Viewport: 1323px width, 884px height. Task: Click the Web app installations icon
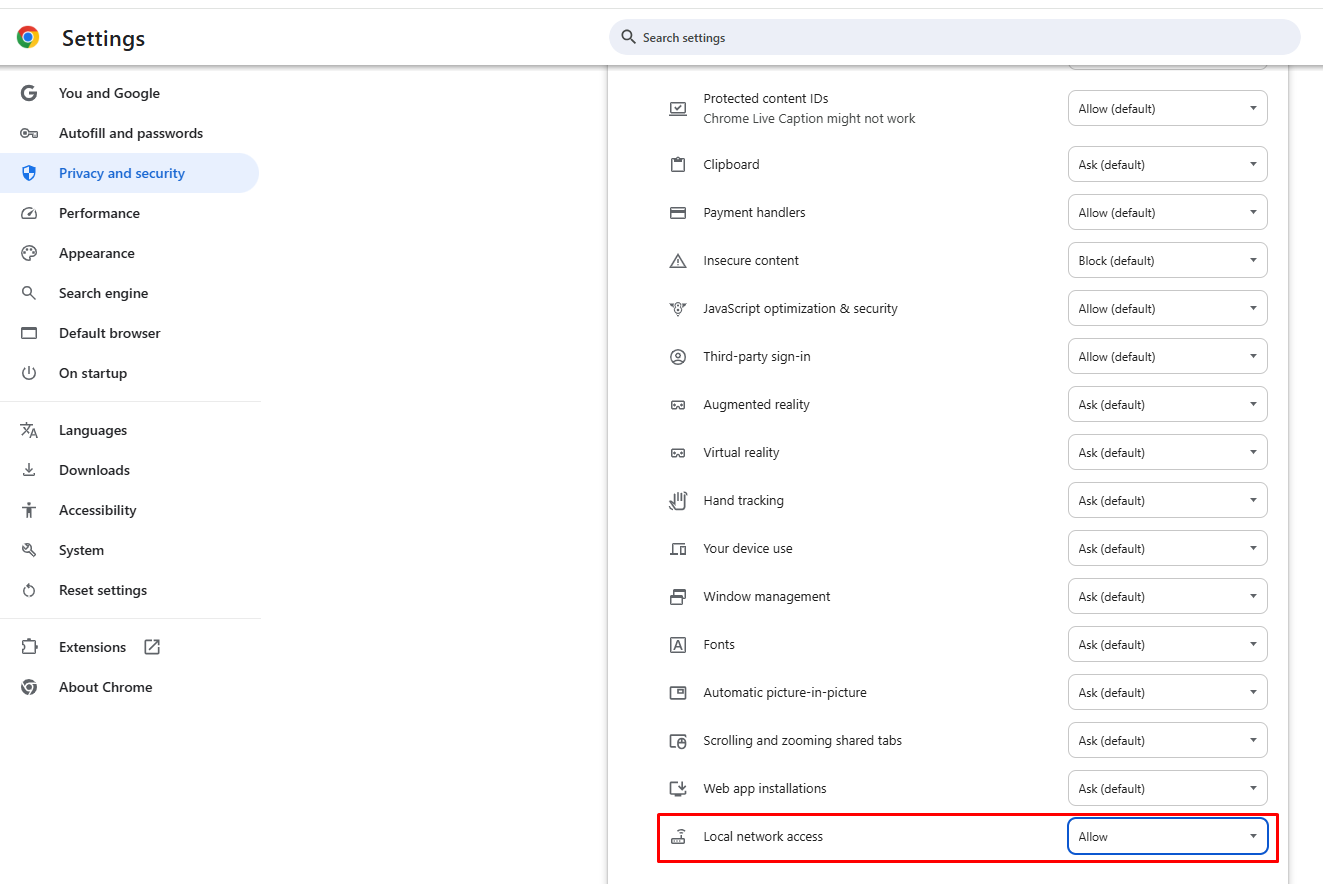pos(678,789)
